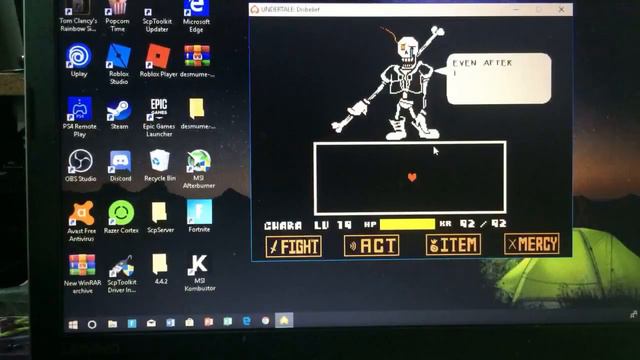The width and height of the screenshot is (640, 360).
Task: Click the red soul heart in battle box
Action: click(412, 177)
